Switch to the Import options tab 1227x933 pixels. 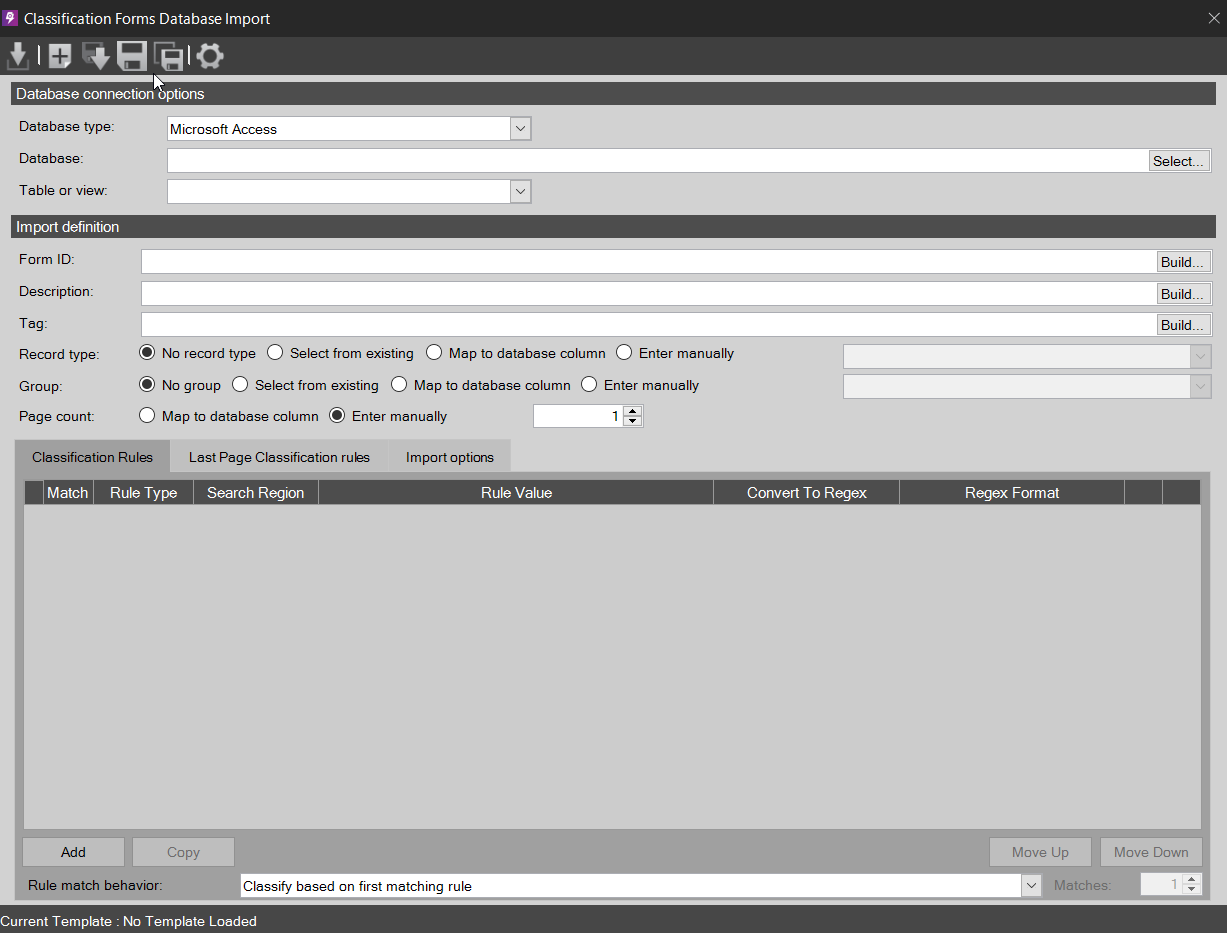[x=450, y=457]
